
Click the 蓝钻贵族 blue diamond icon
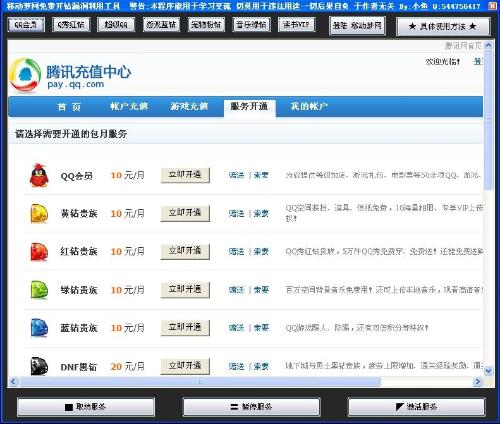[39, 328]
